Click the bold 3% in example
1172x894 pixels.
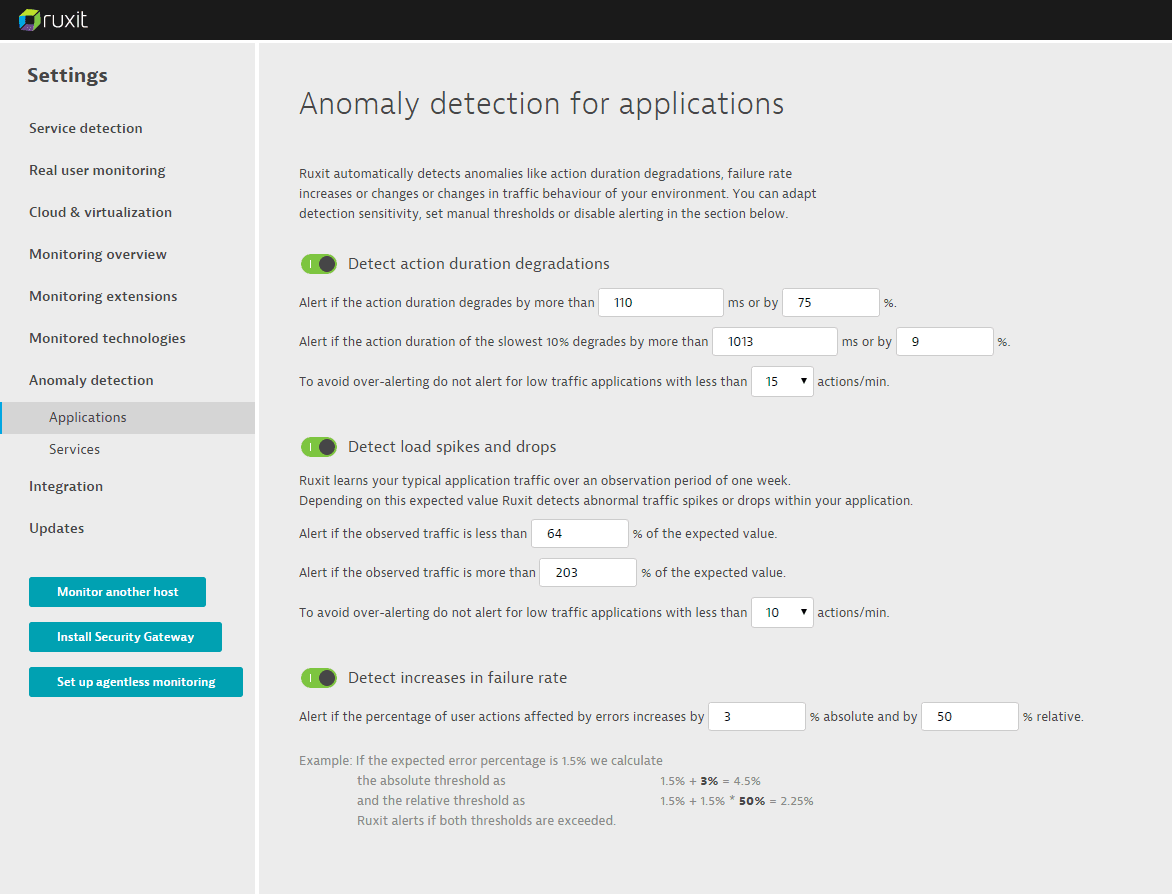(709, 781)
